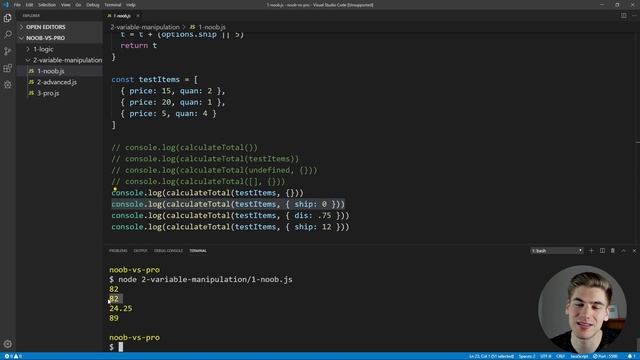Click the CRLF line ending status entry
This screenshot has width=640, height=360.
[560, 356]
